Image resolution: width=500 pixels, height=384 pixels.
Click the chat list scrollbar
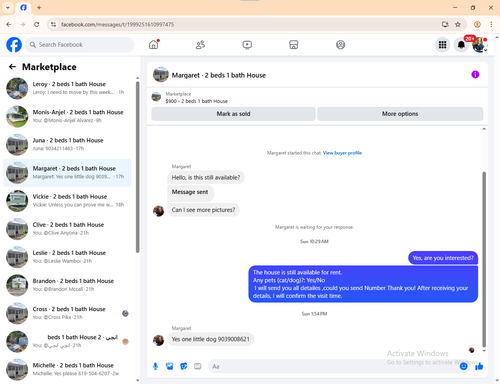137,167
